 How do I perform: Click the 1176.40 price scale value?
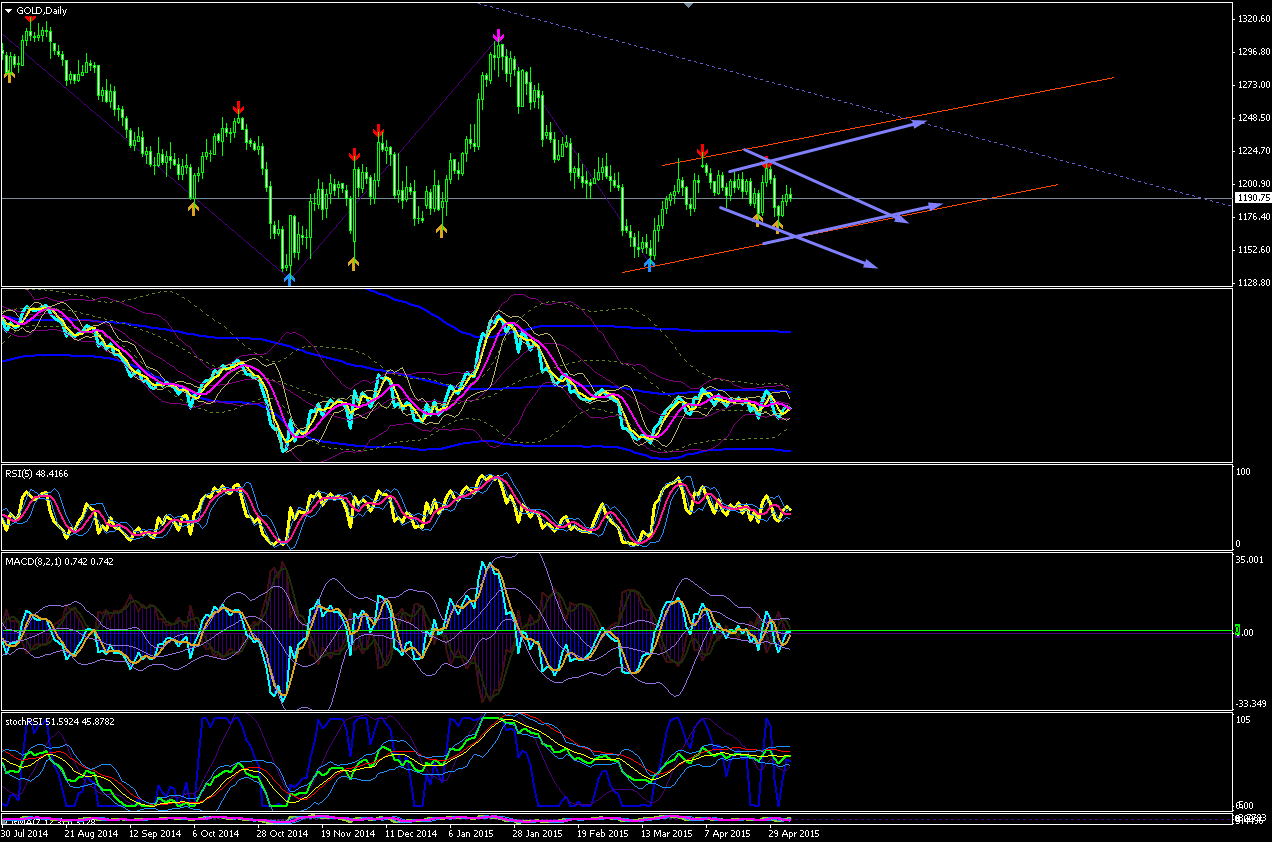1253,217
